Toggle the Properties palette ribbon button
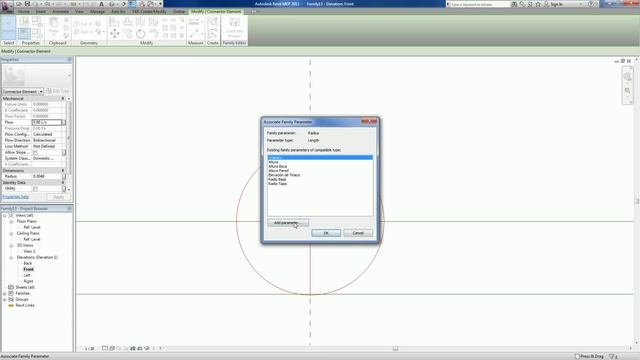 (x=24, y=33)
